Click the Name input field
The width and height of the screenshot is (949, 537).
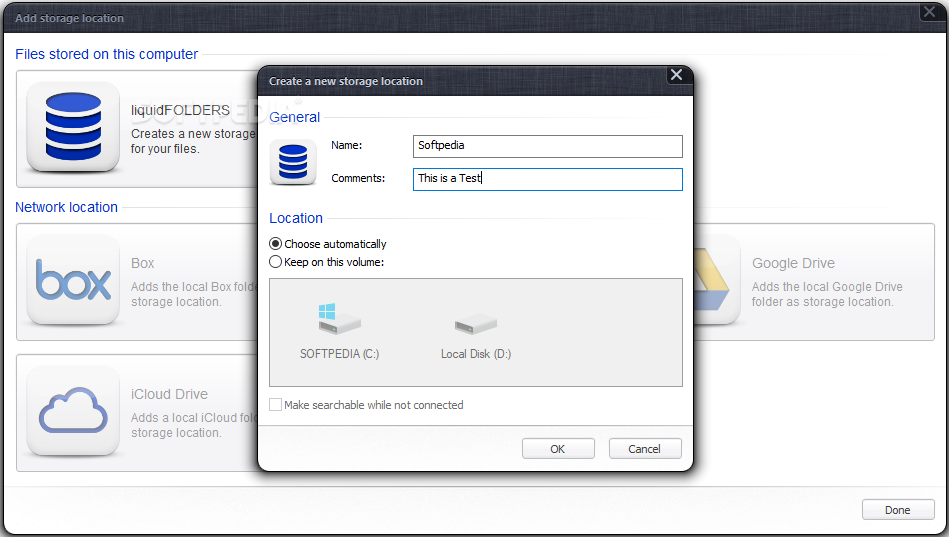coord(548,146)
